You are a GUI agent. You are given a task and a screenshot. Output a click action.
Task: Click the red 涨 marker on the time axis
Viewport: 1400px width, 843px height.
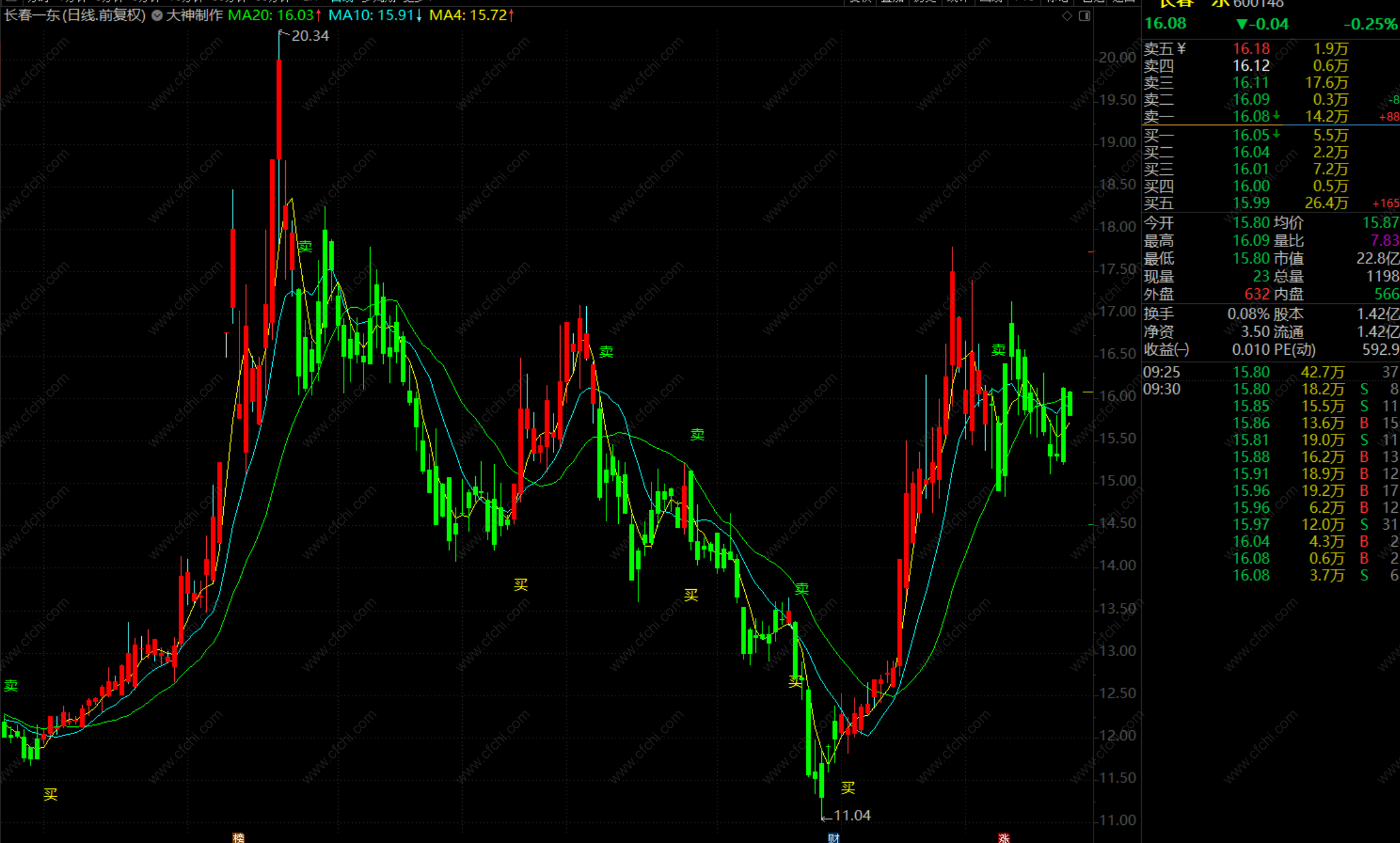tap(1004, 838)
